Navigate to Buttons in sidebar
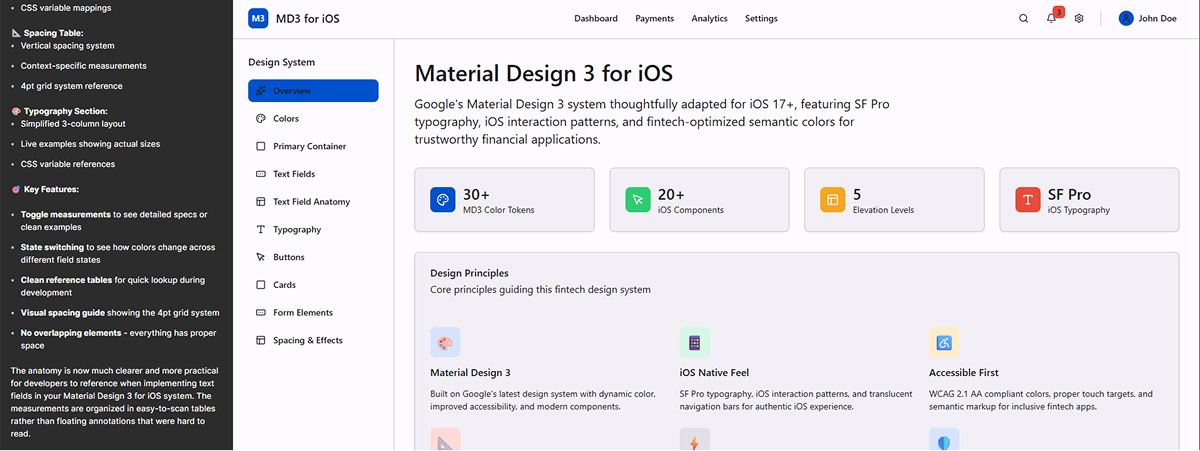The image size is (1200, 451). coord(289,257)
